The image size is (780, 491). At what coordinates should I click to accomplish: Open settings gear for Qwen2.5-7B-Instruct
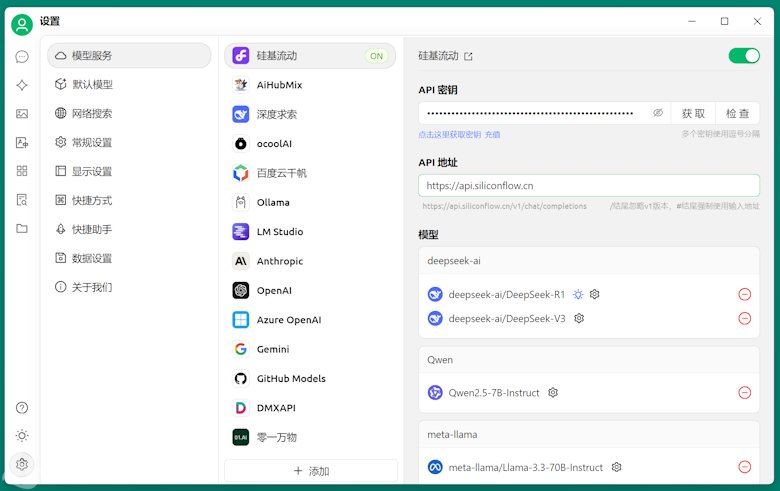(x=553, y=393)
